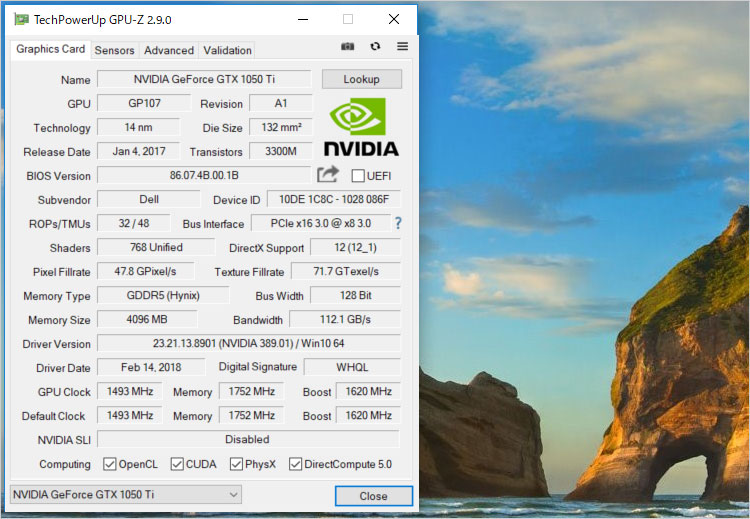Toggle the OpenCL checkbox
750x519 pixels.
(x=110, y=464)
